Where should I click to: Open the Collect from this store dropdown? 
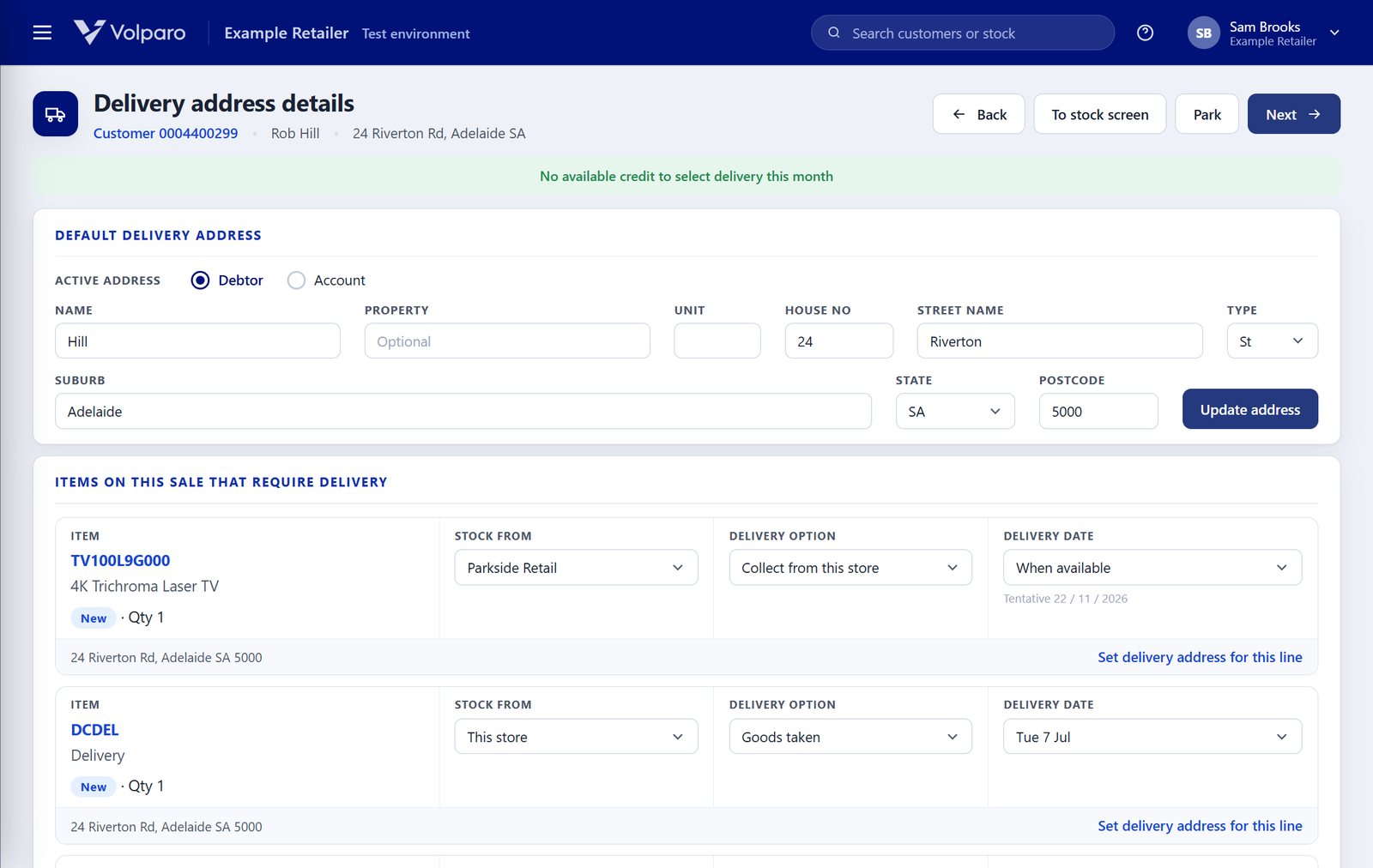point(850,568)
